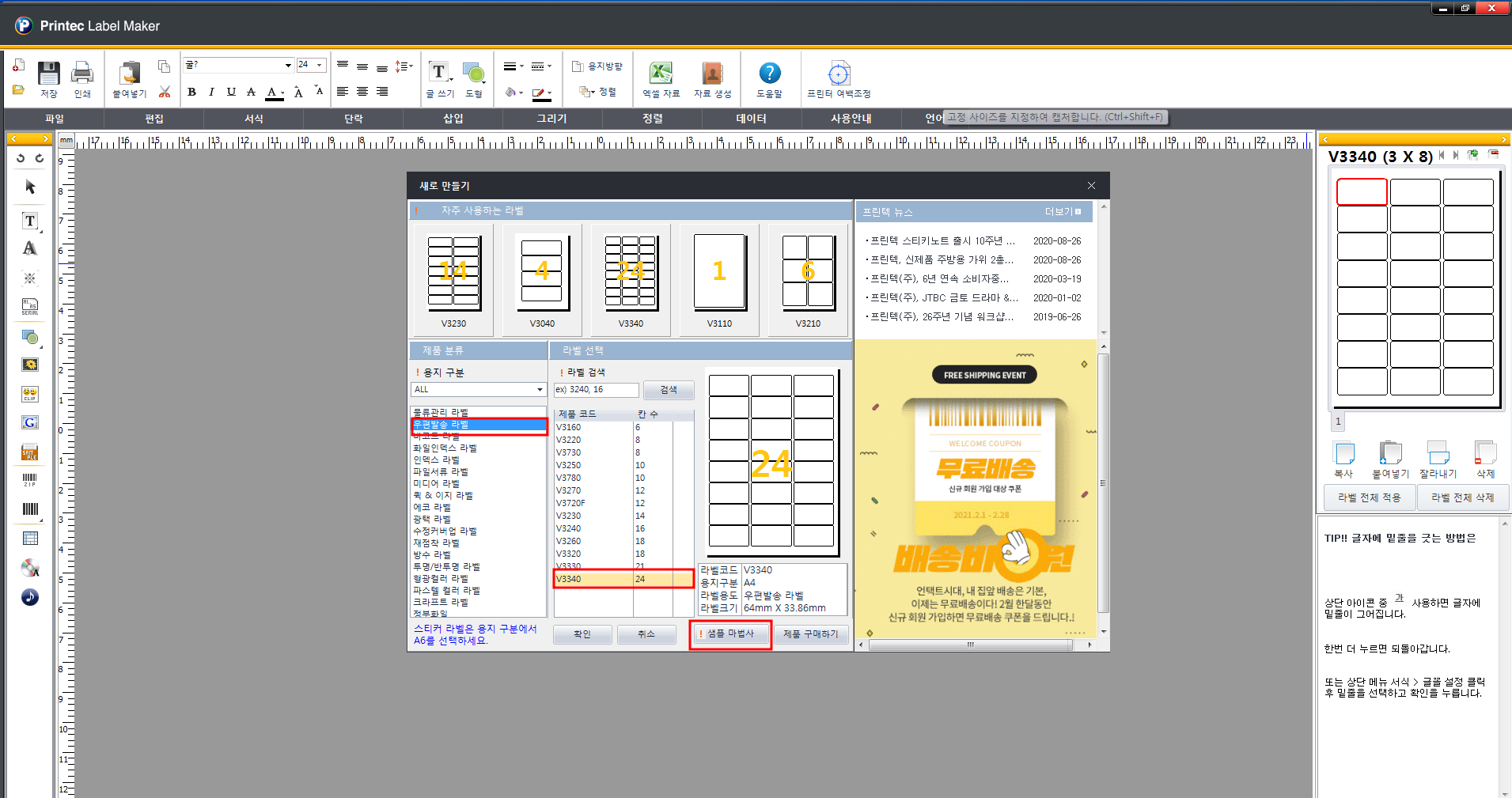Open the 서식 ribbon tab
Viewport: 1512px width, 798px height.
click(254, 119)
